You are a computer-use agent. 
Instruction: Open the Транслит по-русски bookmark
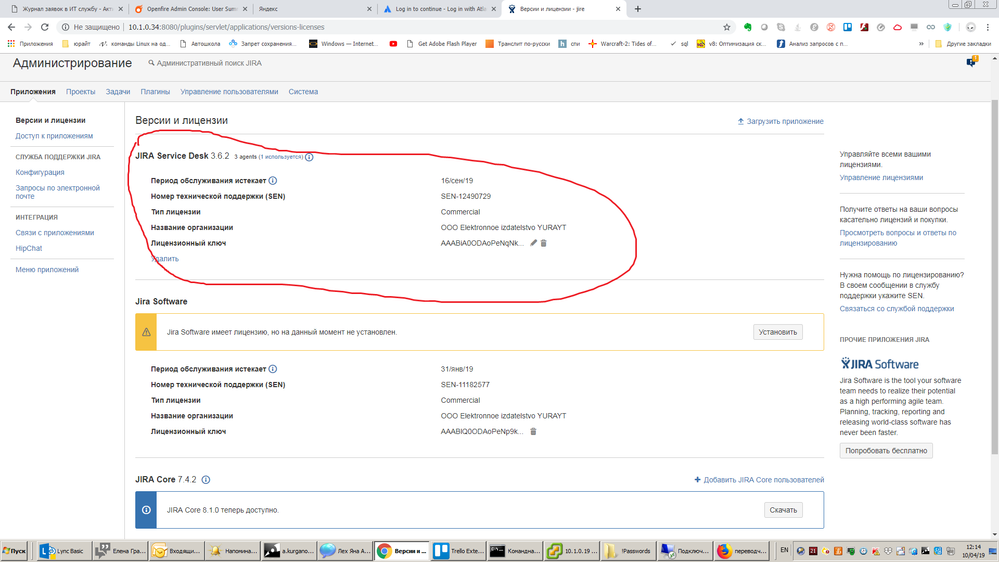click(x=517, y=44)
